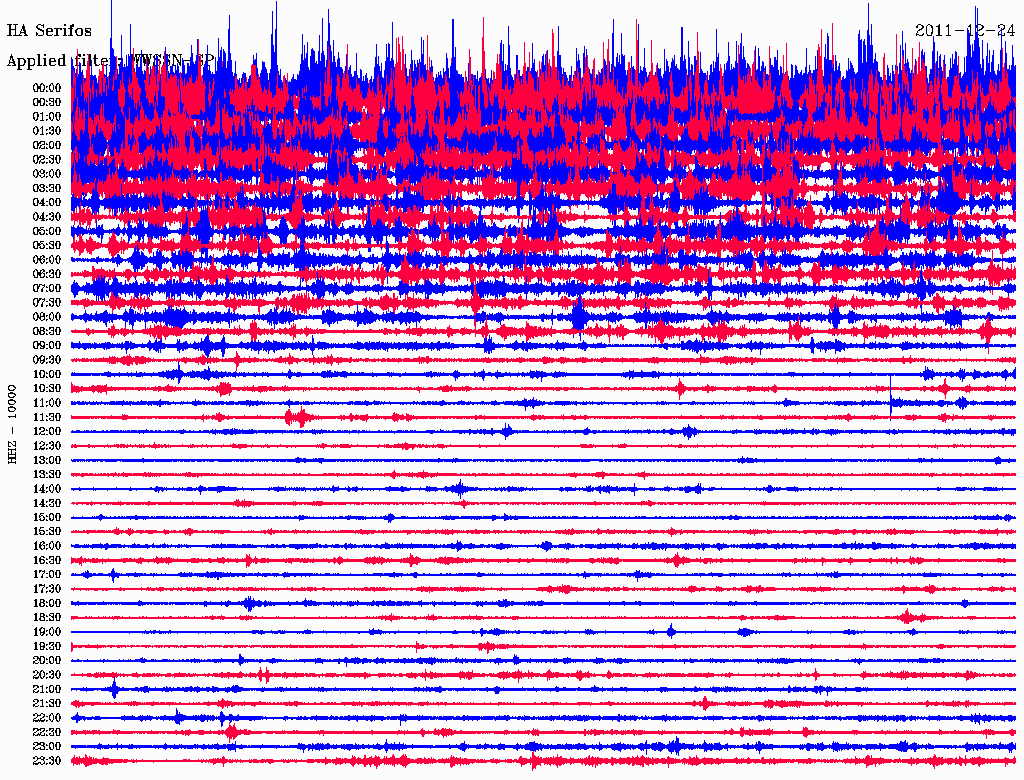Image resolution: width=1024 pixels, height=780 pixels.
Task: Click the station name 'HA Serifos'
Action: (49, 31)
